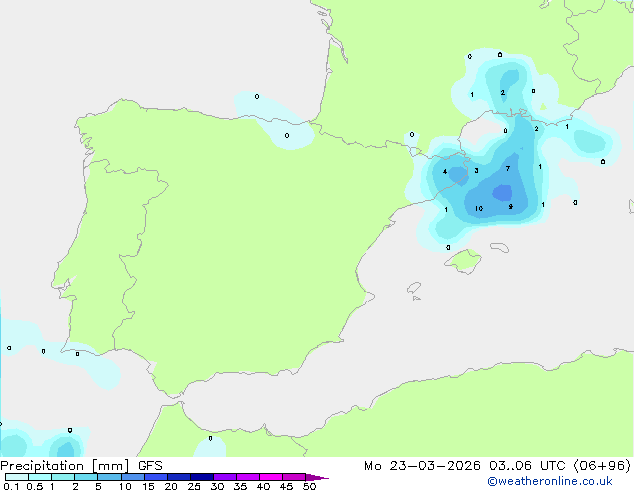This screenshot has height=490, width=634.
Task: Click the '25' legend scale label
Action: [x=194, y=486]
